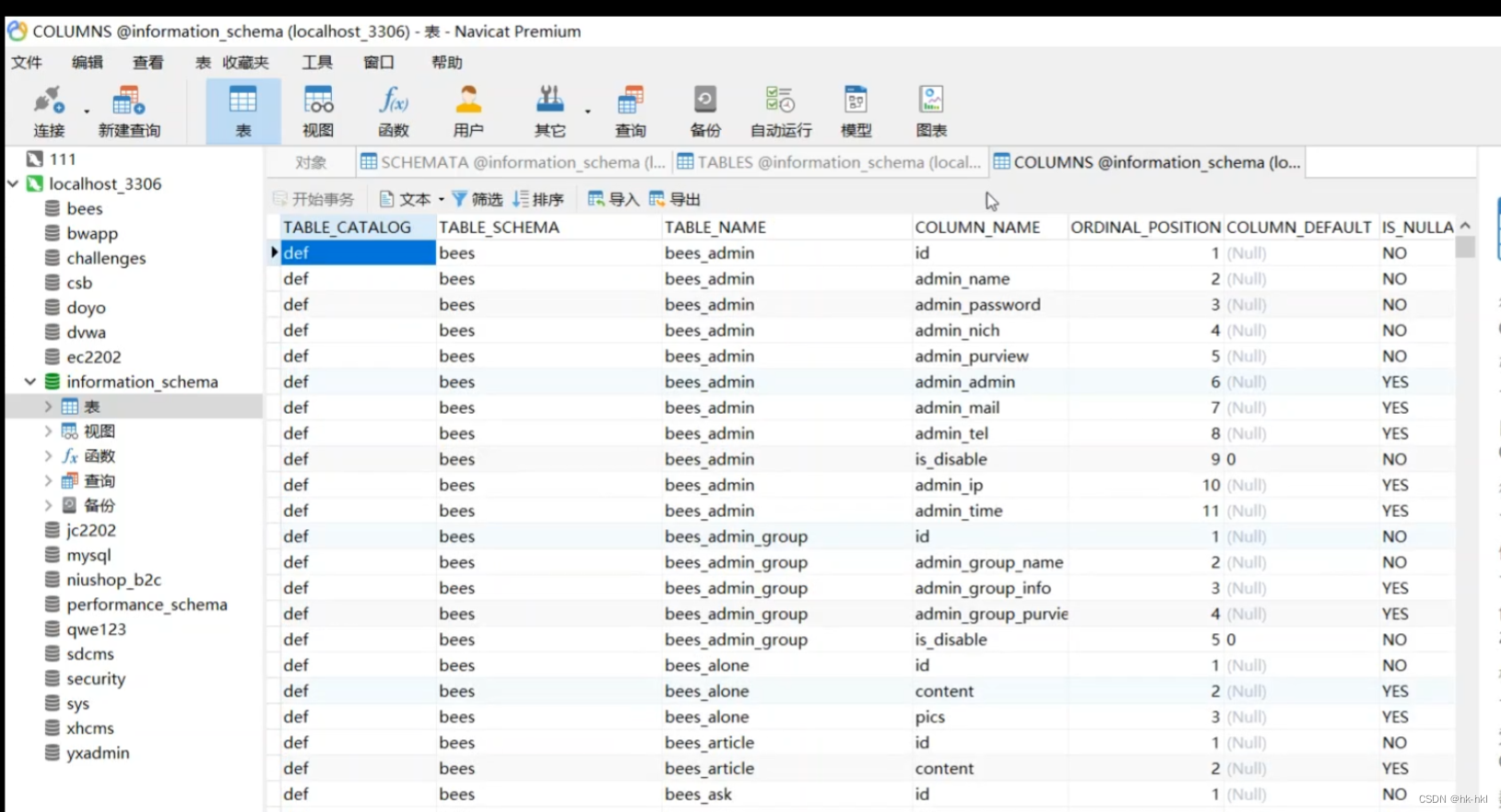Select the admin_purview cell
Viewport: 1501px width, 812px height.
pos(989,356)
